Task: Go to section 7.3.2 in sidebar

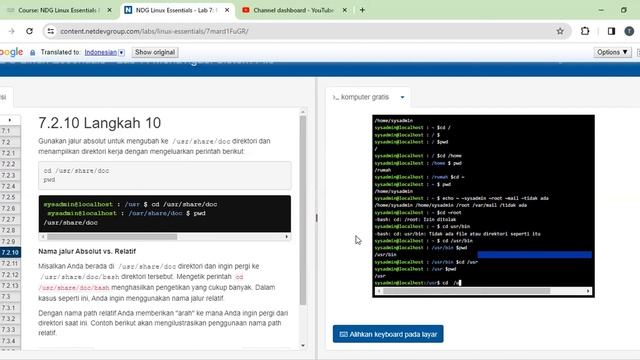Action: tap(10, 318)
